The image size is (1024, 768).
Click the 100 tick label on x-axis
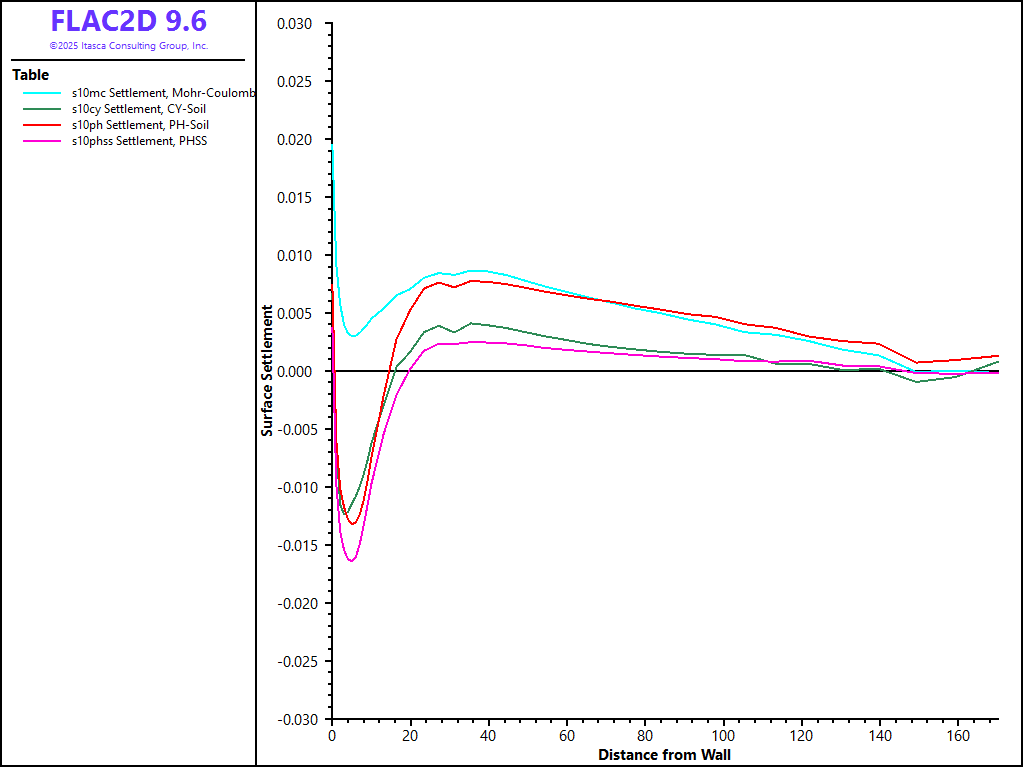(723, 736)
